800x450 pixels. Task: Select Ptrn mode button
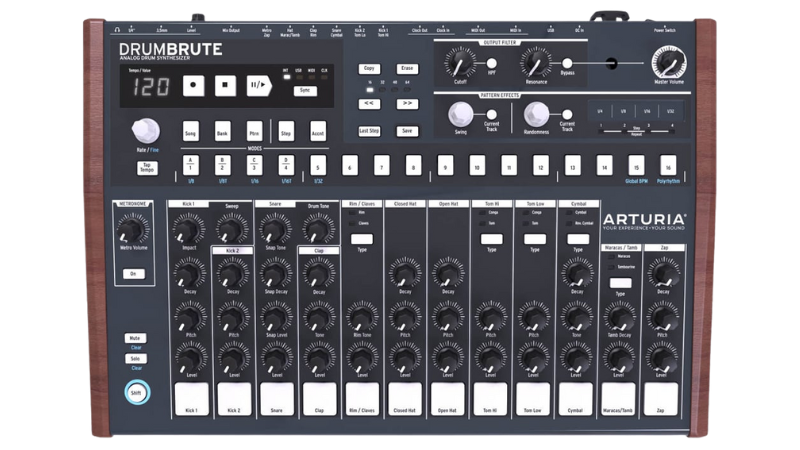[x=254, y=131]
